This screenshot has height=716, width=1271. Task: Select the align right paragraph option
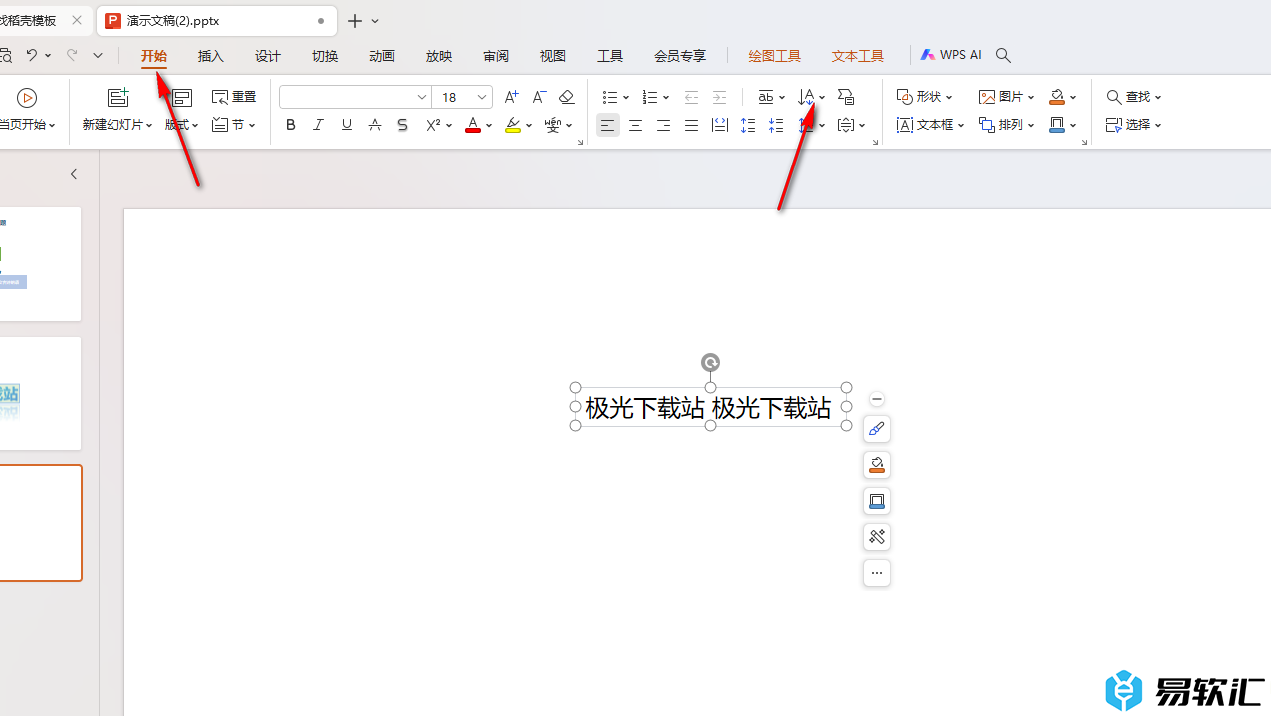pos(663,125)
